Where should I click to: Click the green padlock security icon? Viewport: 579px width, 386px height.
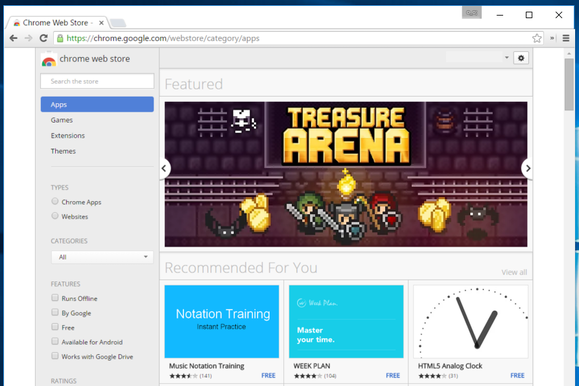point(60,38)
